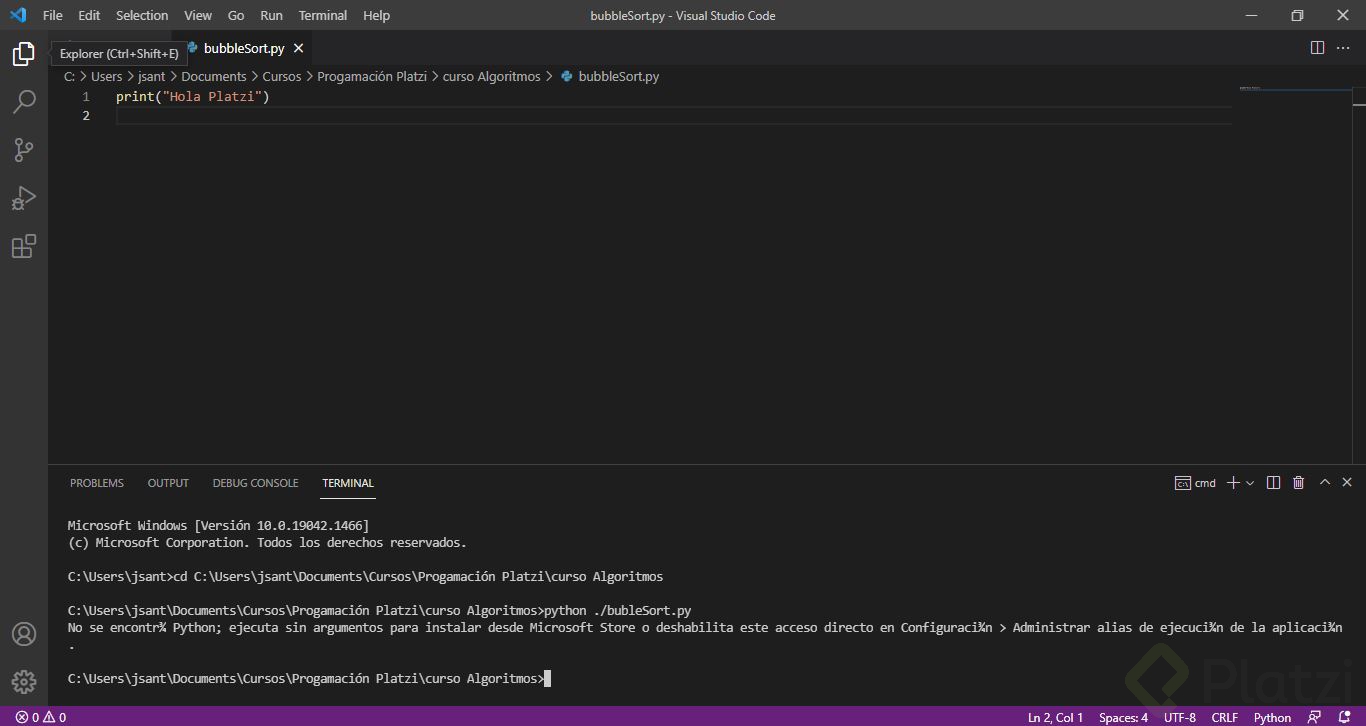The image size is (1366, 726).
Task: Expand the Cursos breadcrumb segment
Action: coord(282,76)
